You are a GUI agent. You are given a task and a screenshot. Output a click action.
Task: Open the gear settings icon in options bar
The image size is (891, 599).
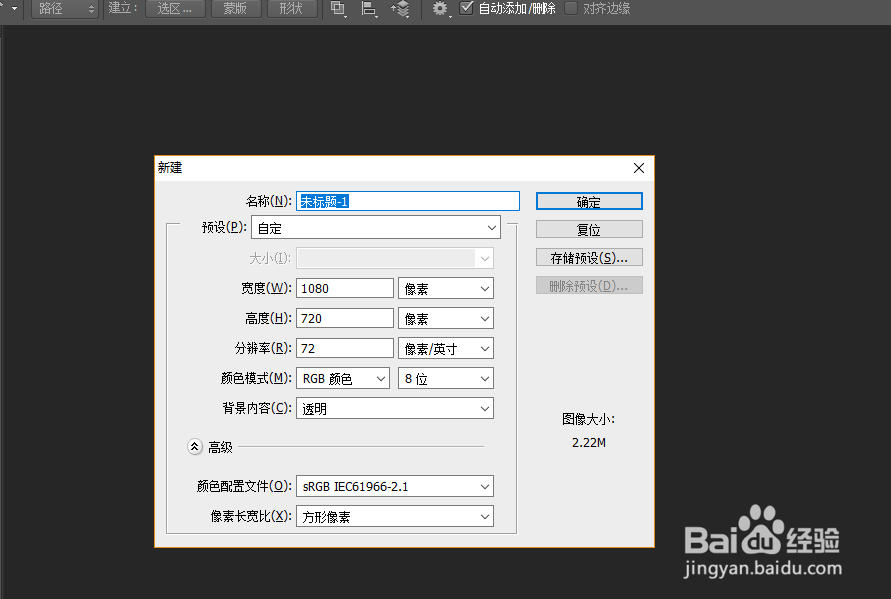pyautogui.click(x=440, y=9)
